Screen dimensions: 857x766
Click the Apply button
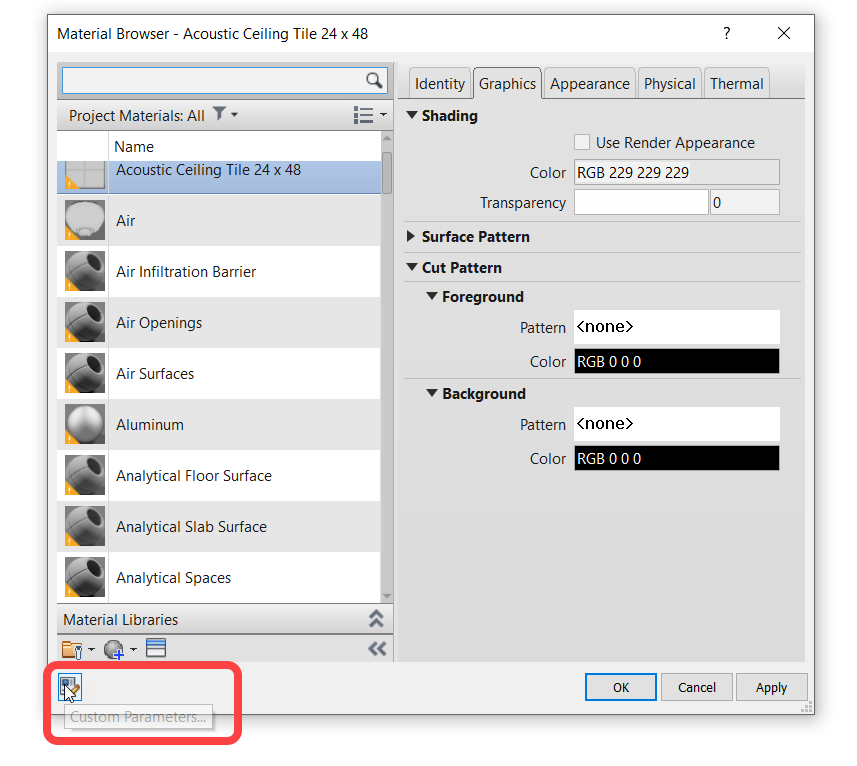tap(771, 687)
